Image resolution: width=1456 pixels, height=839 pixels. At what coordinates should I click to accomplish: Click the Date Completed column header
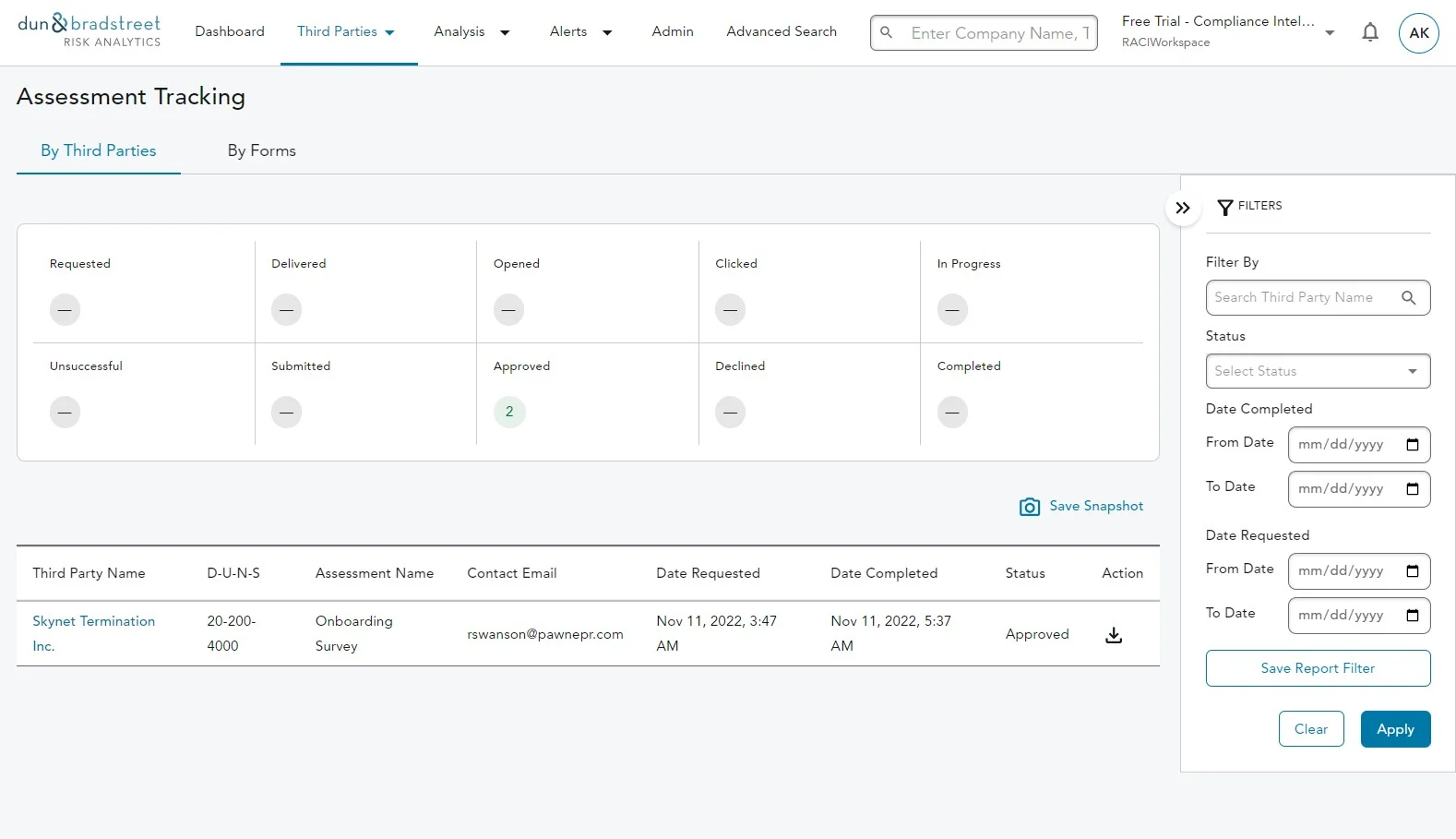click(884, 573)
